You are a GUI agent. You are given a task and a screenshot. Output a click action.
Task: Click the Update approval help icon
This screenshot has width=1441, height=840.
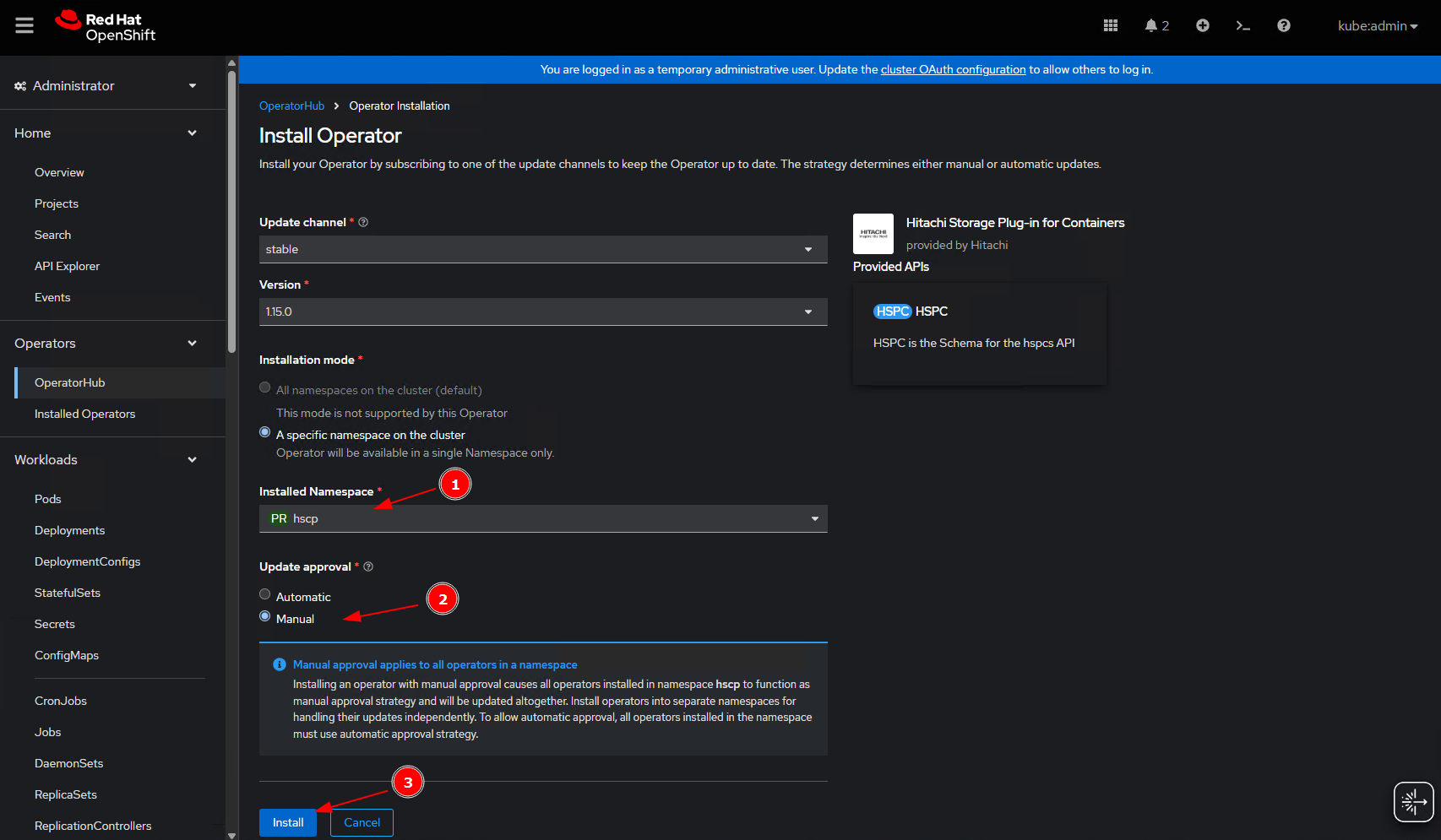[x=368, y=566]
